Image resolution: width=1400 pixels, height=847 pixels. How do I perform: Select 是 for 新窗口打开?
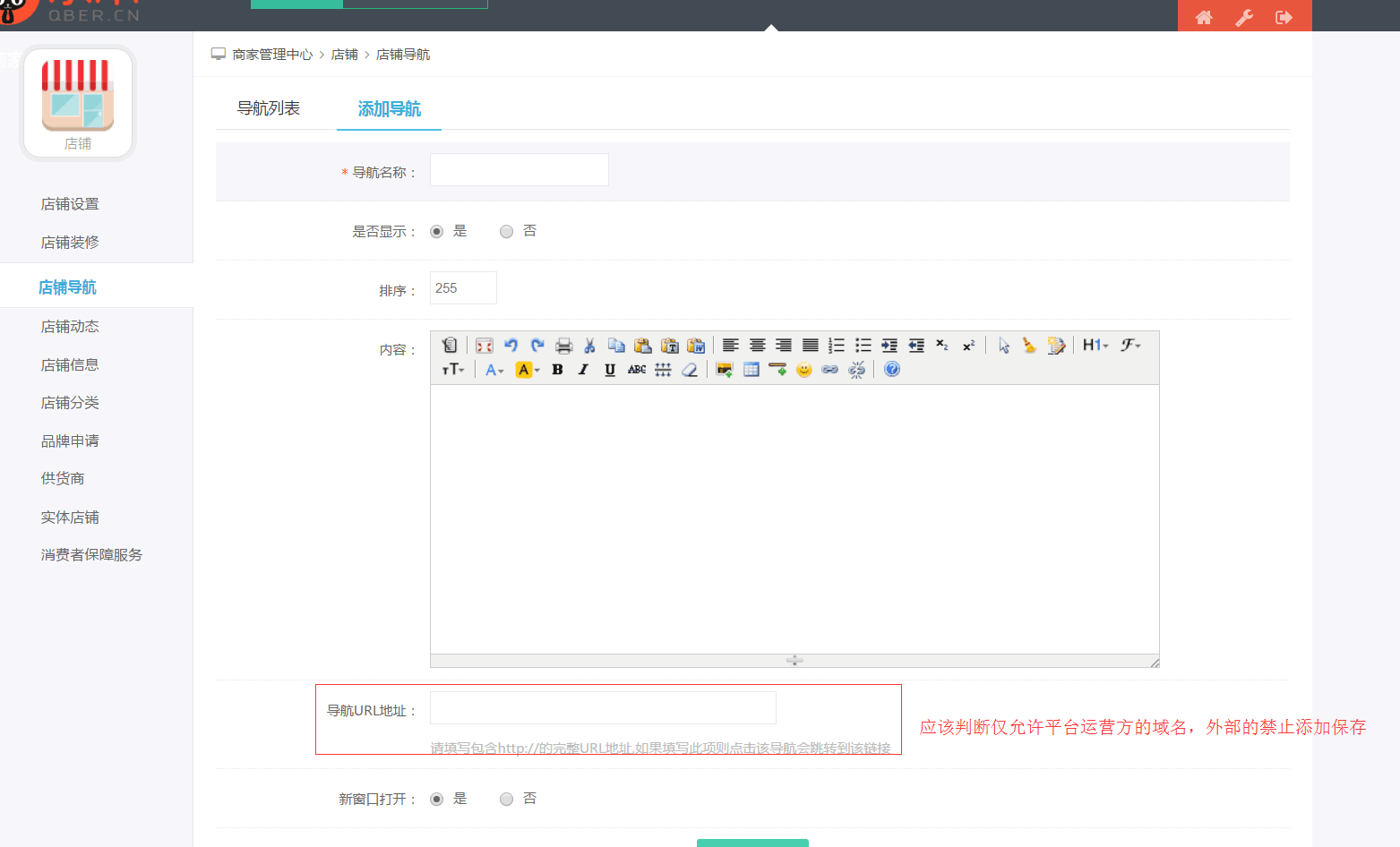point(437,800)
